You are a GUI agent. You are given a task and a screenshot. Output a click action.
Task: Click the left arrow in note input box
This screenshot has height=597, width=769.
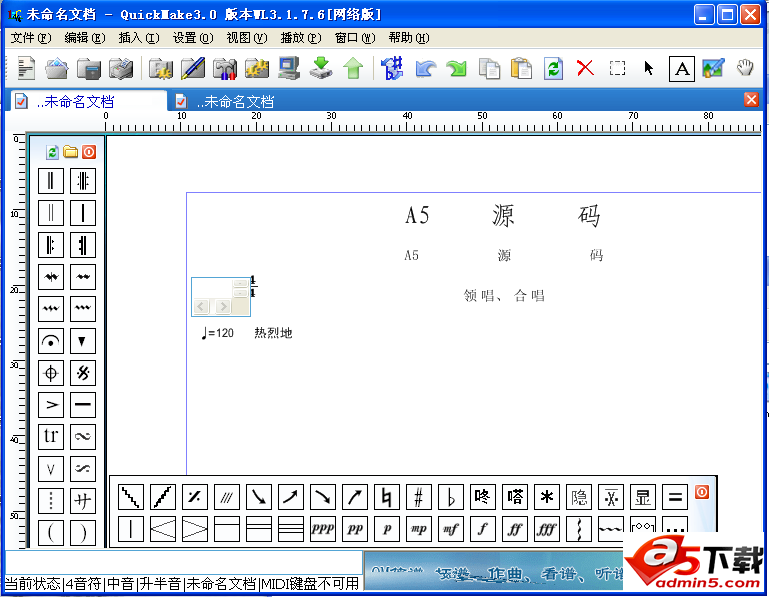coord(201,307)
